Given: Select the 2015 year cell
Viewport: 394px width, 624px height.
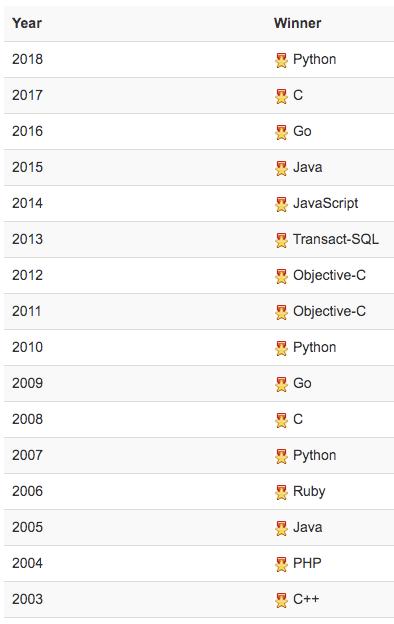Looking at the screenshot, I should (27, 167).
